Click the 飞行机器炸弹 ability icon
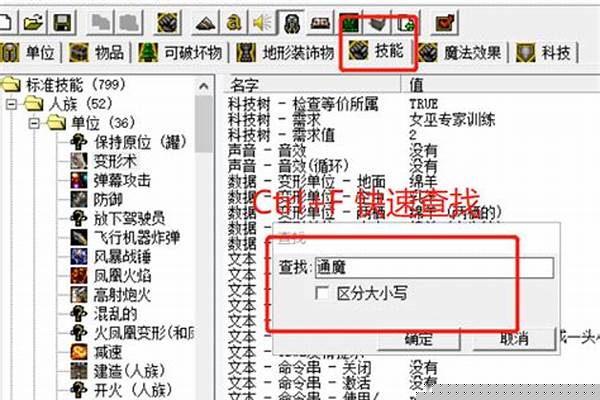 point(79,237)
